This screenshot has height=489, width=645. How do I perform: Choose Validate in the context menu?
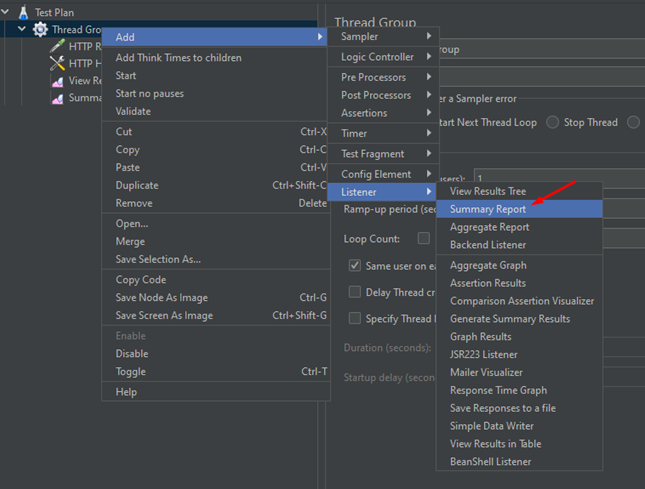point(133,111)
